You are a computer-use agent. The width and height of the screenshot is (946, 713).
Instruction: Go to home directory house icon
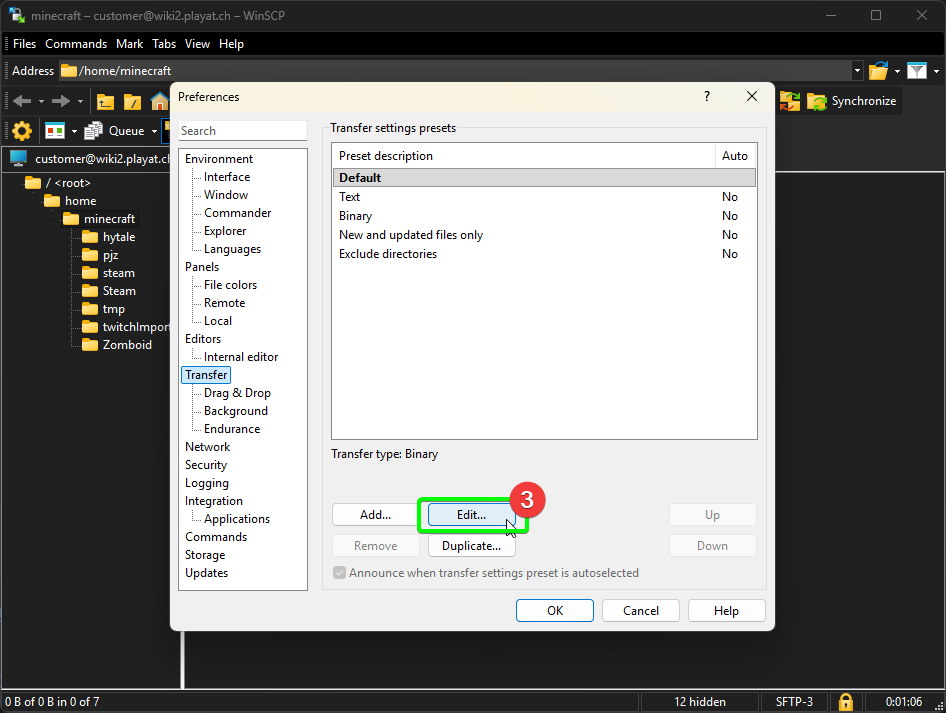[159, 101]
